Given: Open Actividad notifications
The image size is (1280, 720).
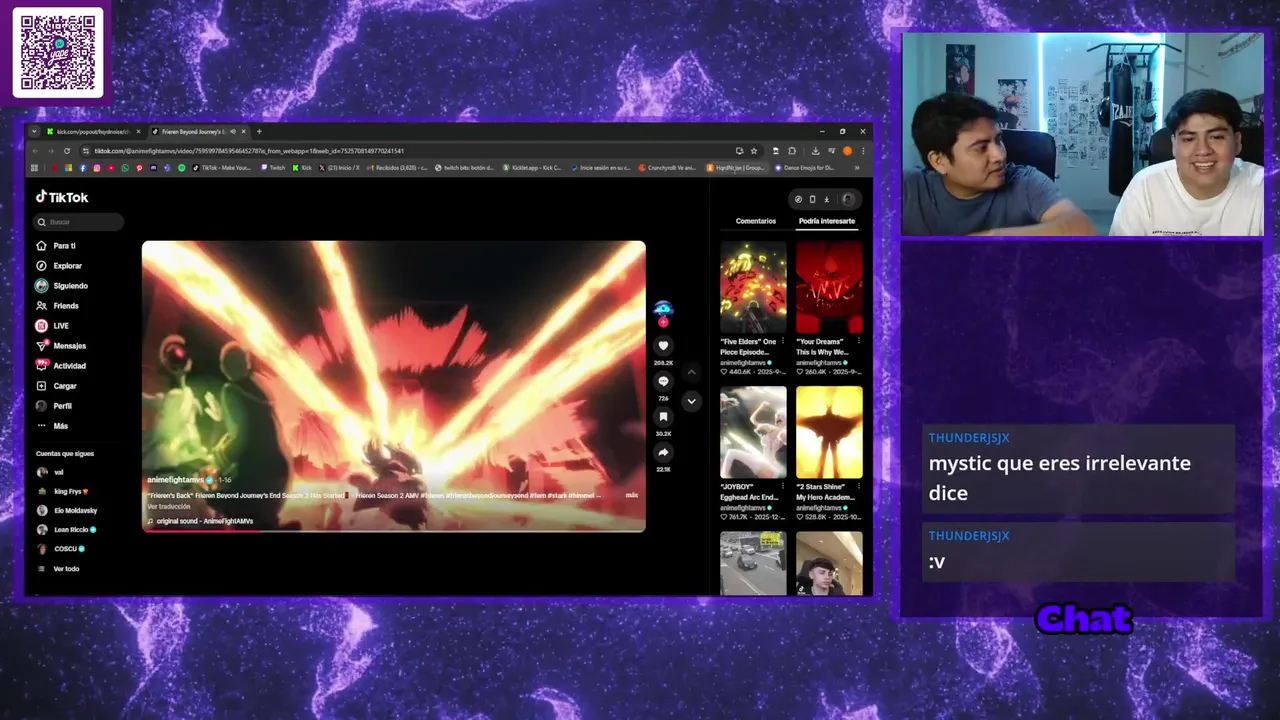Looking at the screenshot, I should coord(61,366).
